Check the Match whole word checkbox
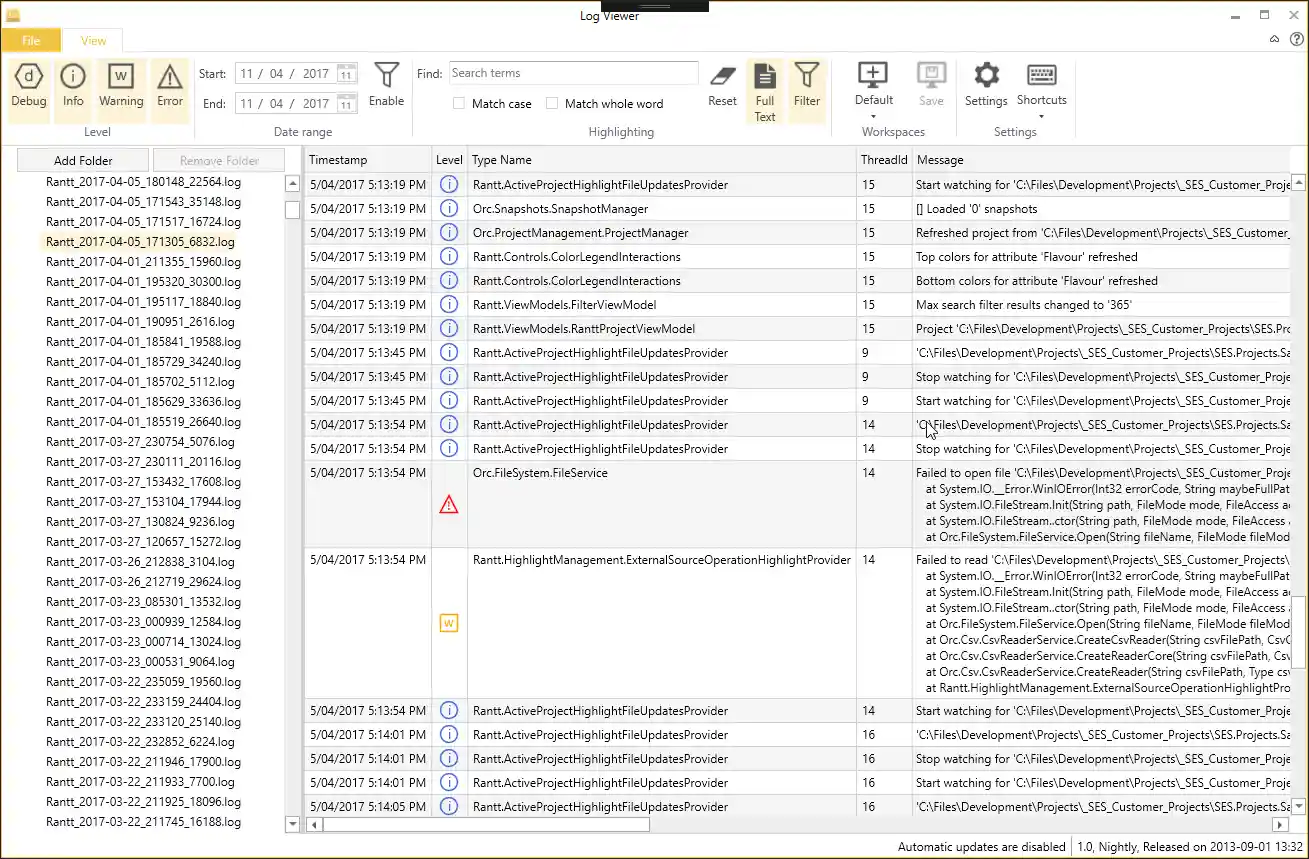The width and height of the screenshot is (1309, 859). click(x=551, y=103)
